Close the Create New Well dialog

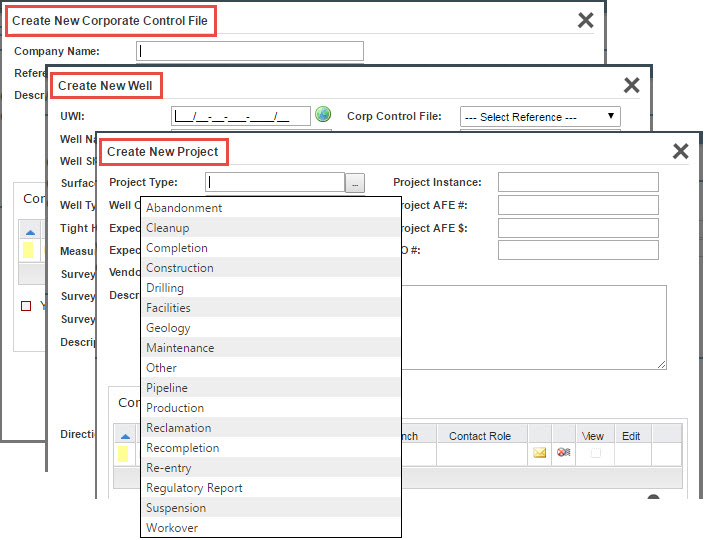click(631, 86)
